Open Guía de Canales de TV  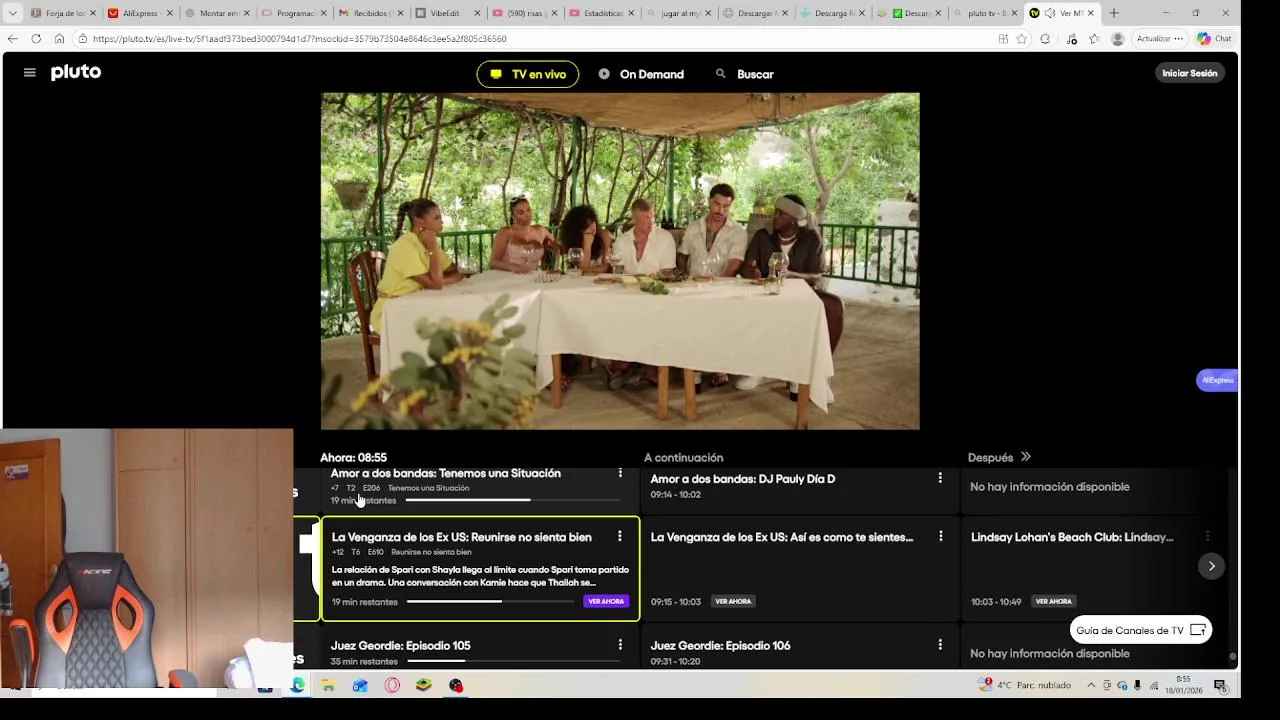click(1141, 630)
